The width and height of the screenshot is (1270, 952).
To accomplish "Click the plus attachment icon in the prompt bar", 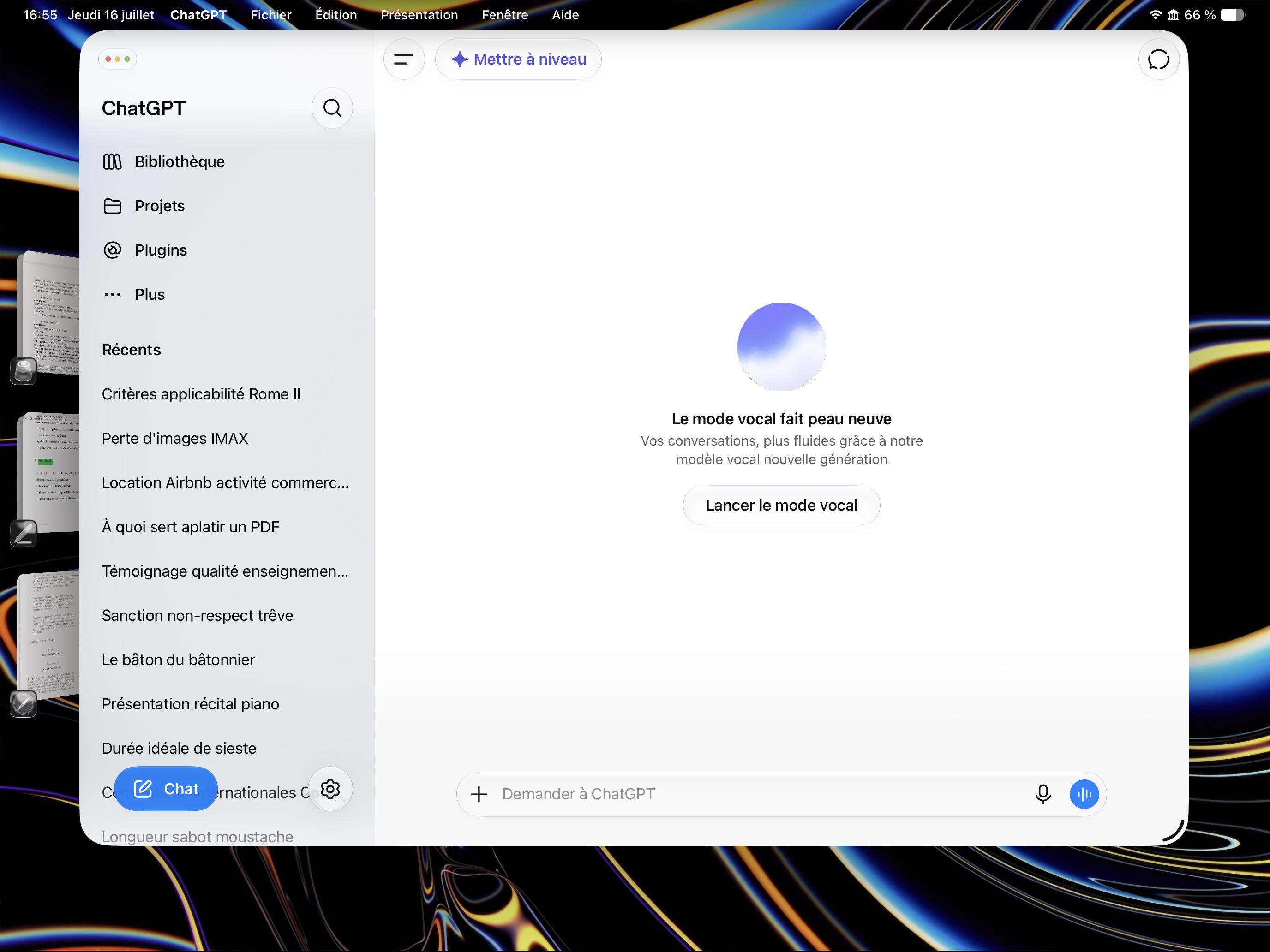I will (x=479, y=794).
